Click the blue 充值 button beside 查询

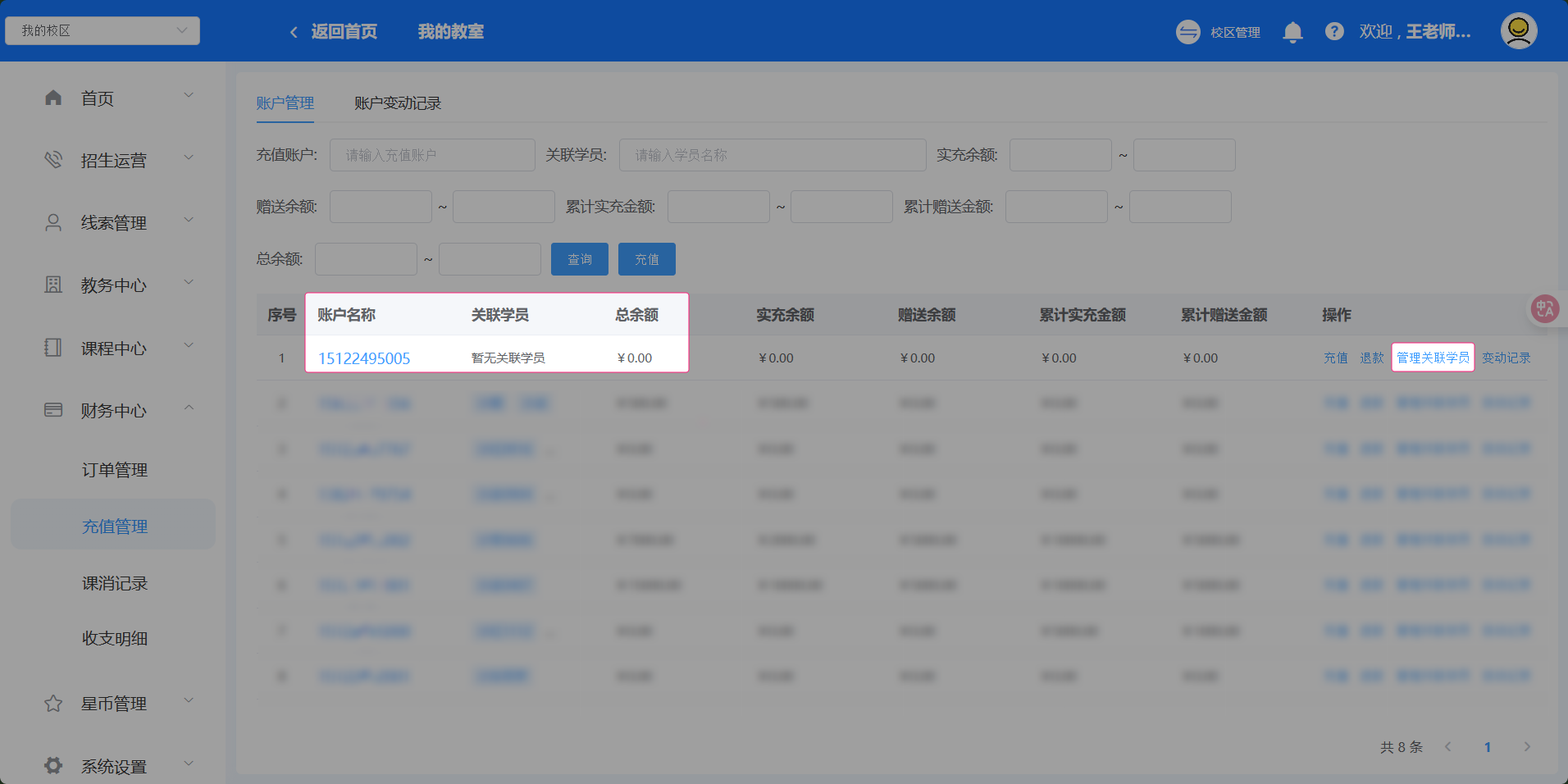click(x=647, y=259)
